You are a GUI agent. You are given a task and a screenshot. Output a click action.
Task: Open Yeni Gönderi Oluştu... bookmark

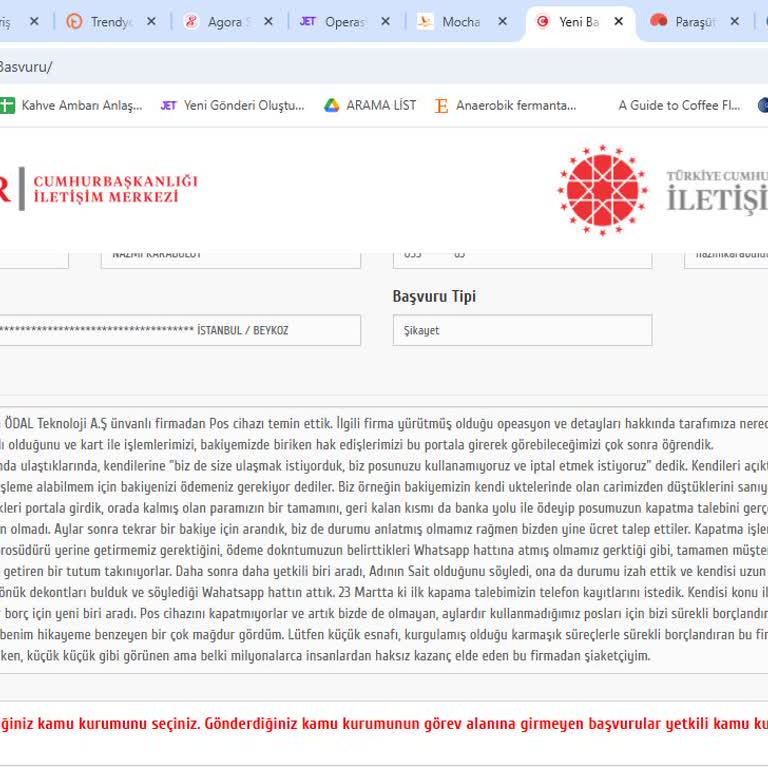[x=232, y=105]
